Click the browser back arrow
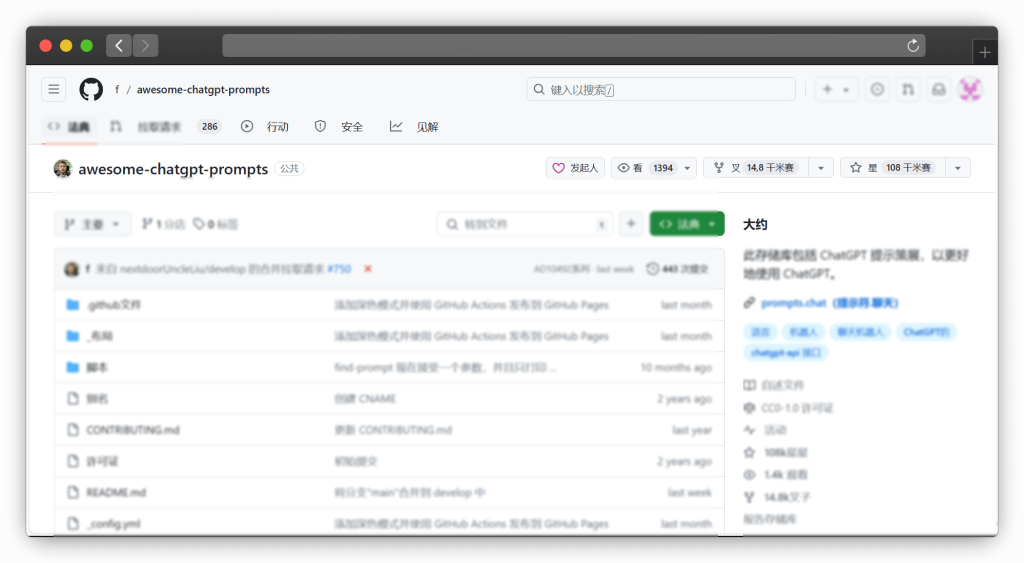Viewport: 1024px width, 563px height. tap(119, 45)
